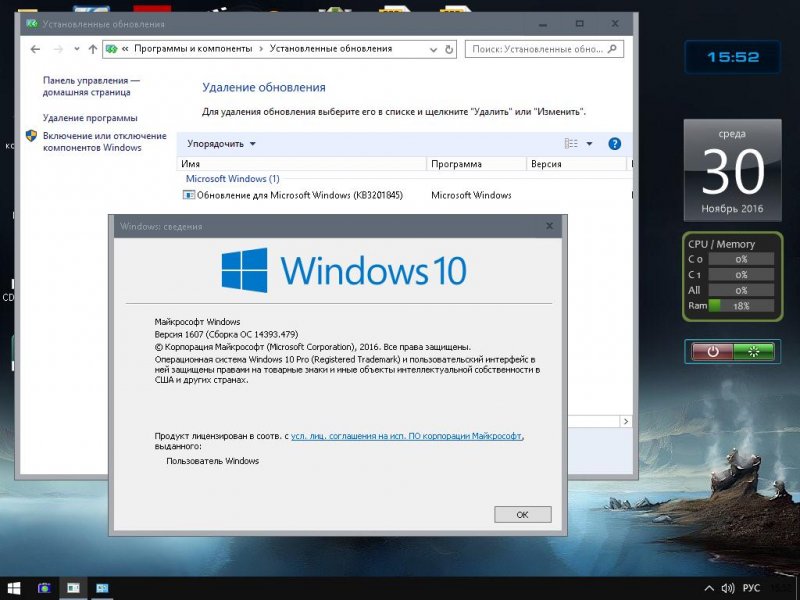Click the Control Panel icon in address bar

(111, 49)
